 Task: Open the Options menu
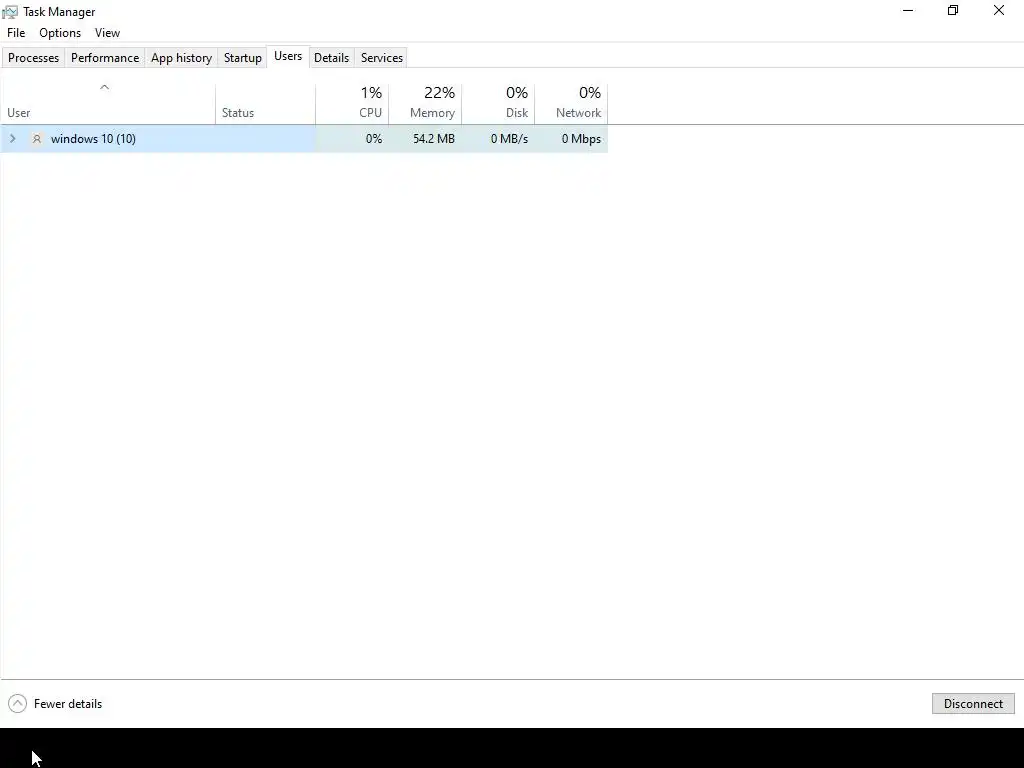[x=60, y=33]
